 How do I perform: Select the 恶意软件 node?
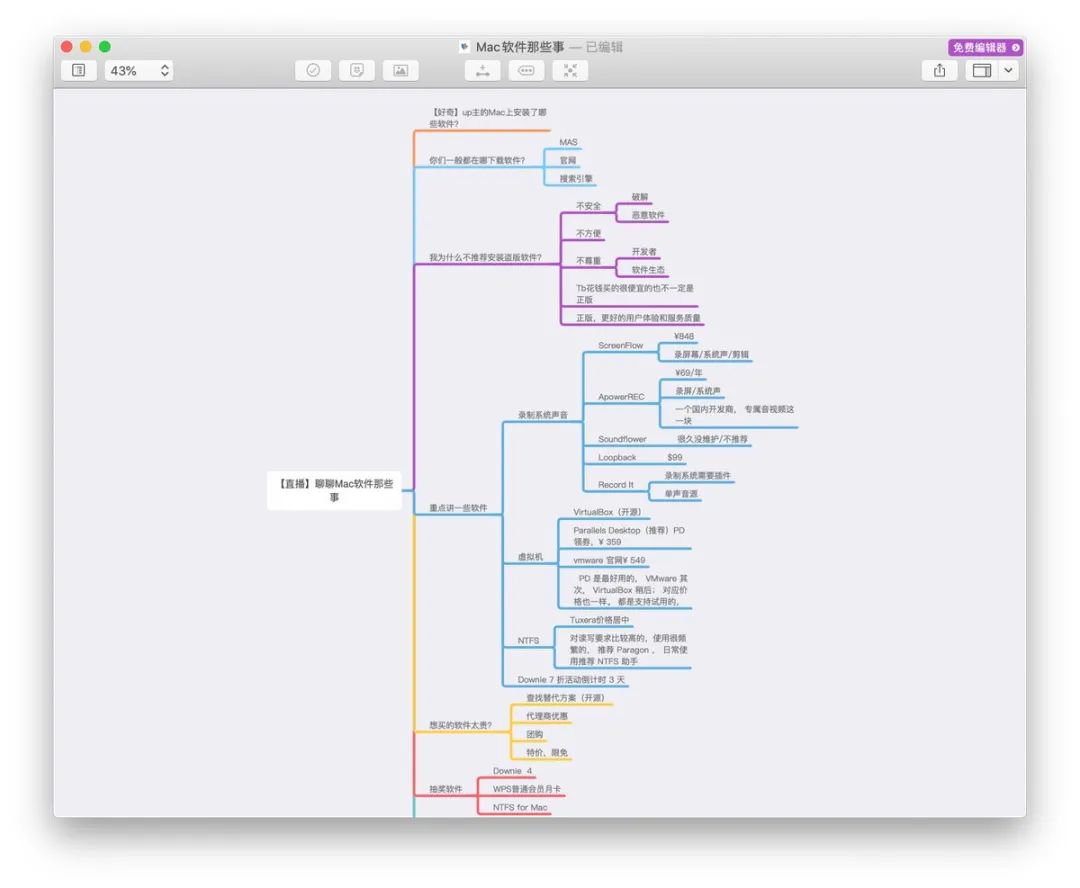[x=648, y=215]
